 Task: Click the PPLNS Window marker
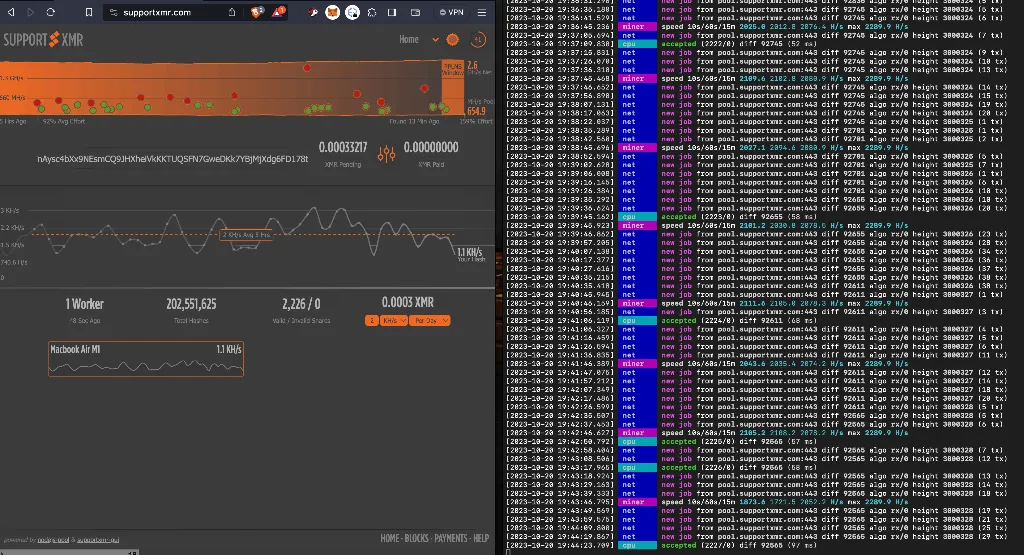tap(453, 69)
